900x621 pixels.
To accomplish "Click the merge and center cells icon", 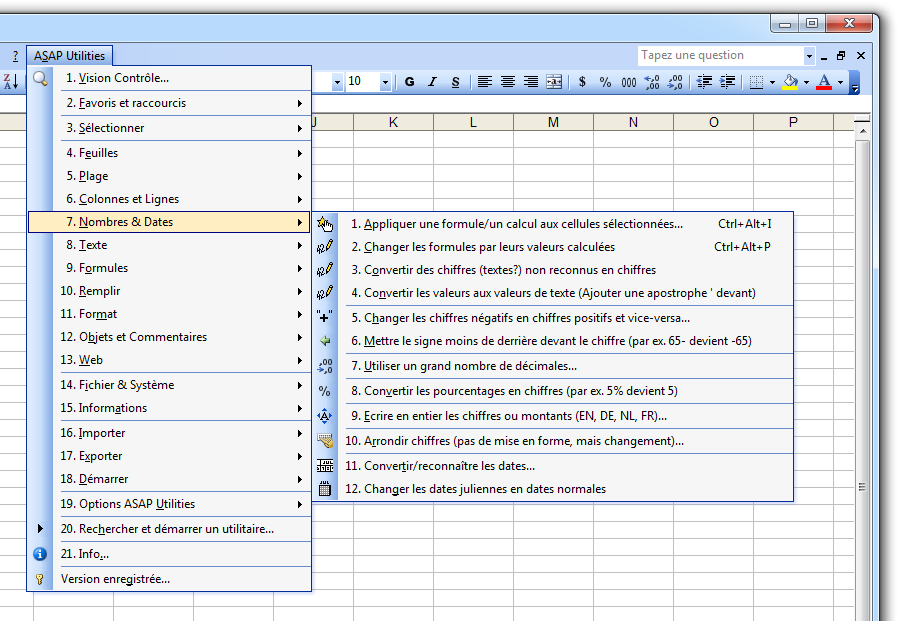I will click(x=554, y=82).
